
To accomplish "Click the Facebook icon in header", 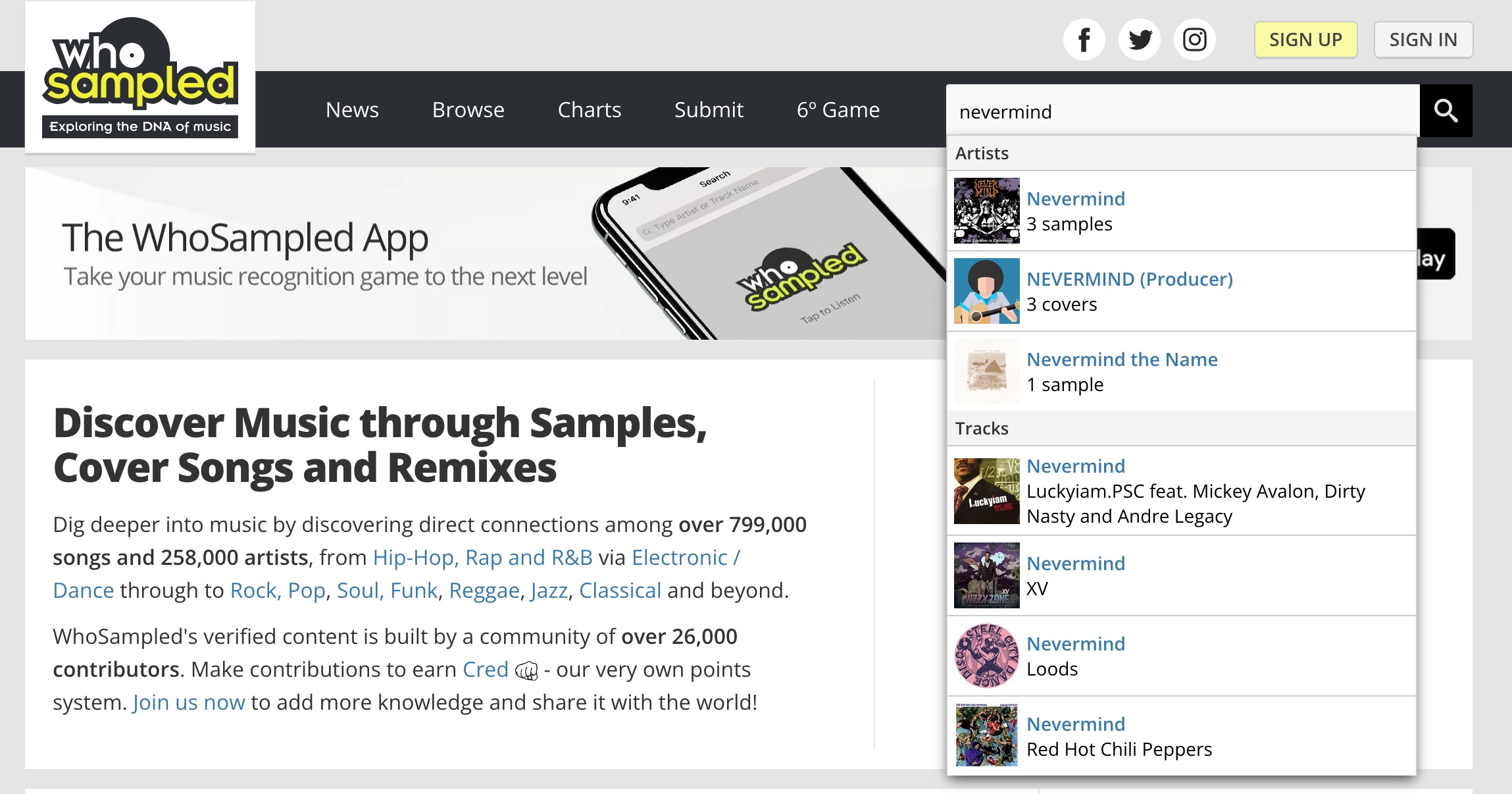I will (1084, 40).
